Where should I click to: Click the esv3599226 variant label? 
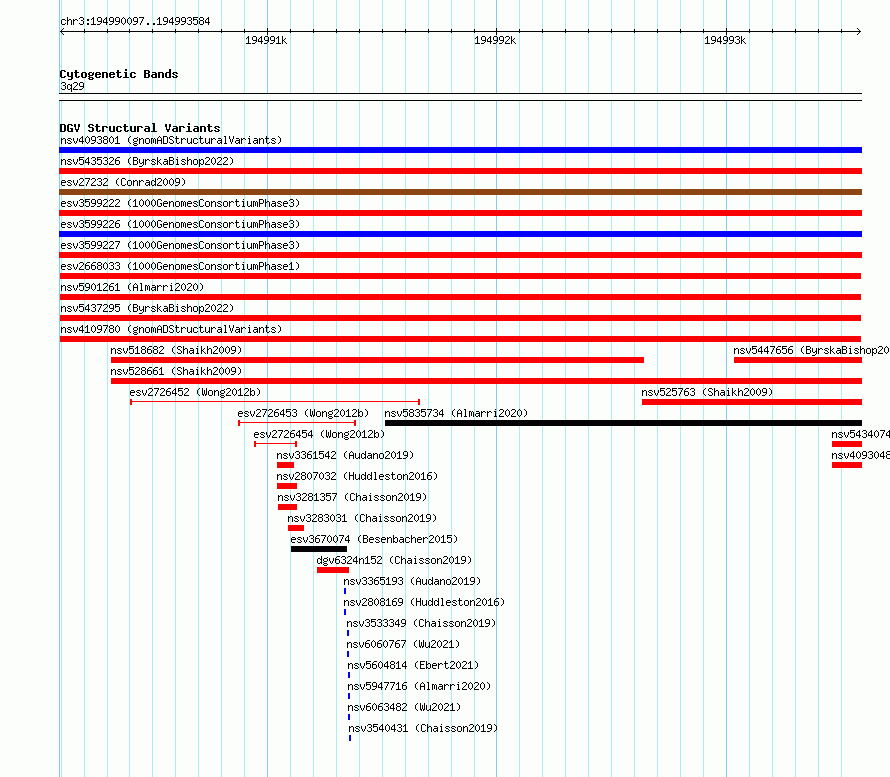tap(180, 224)
